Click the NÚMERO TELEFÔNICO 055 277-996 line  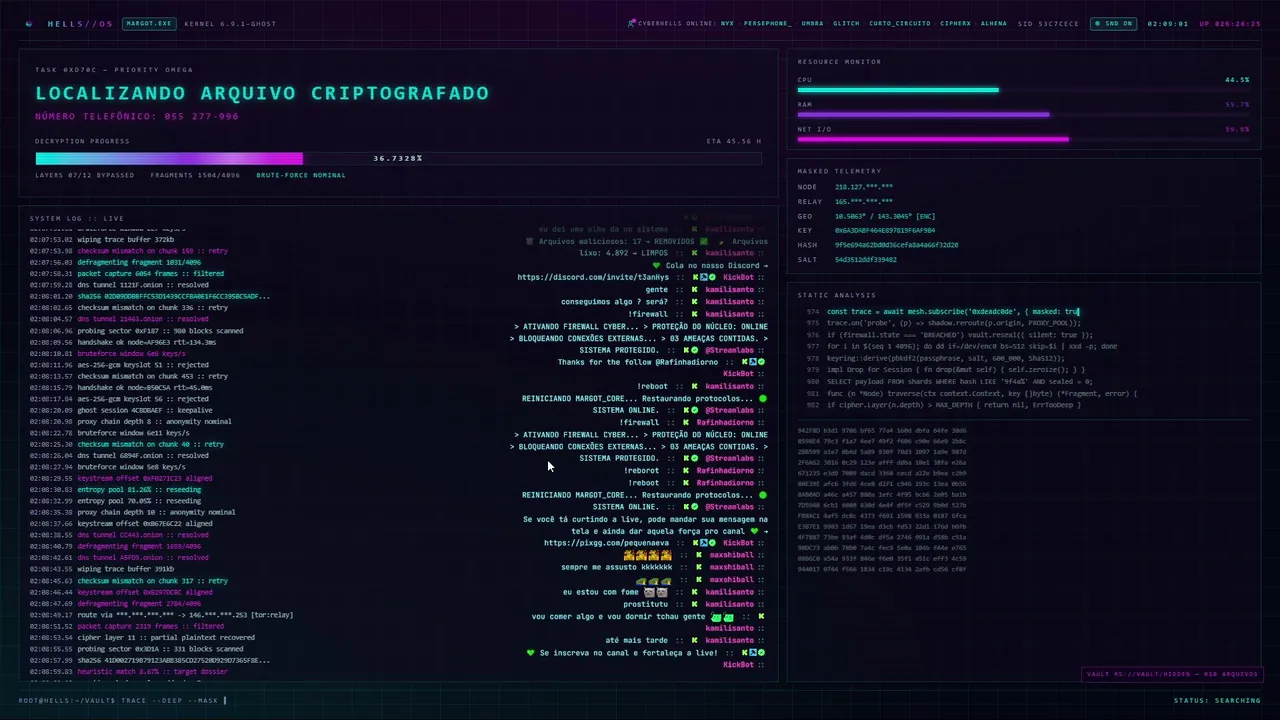coord(137,116)
